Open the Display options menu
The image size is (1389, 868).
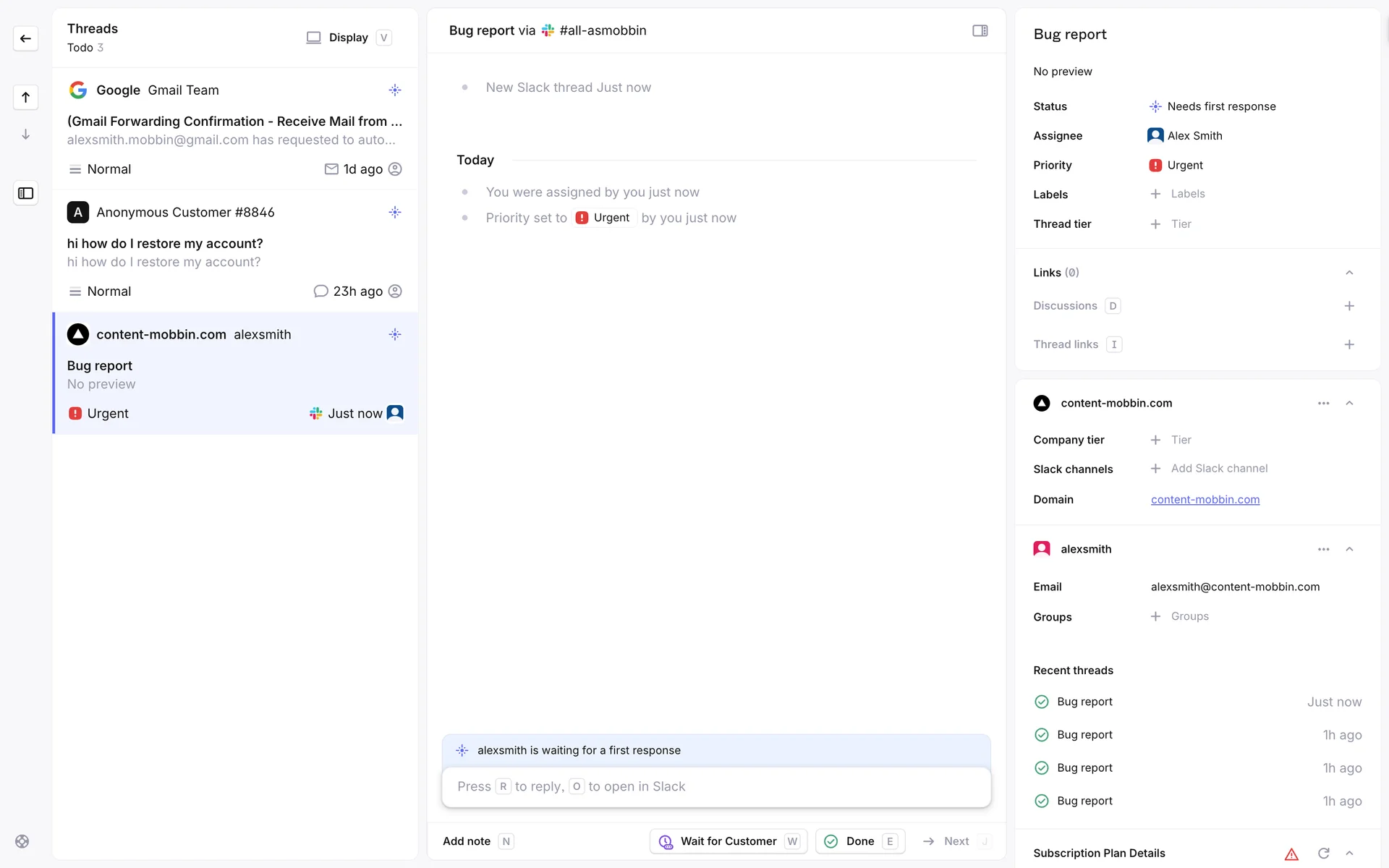348,38
